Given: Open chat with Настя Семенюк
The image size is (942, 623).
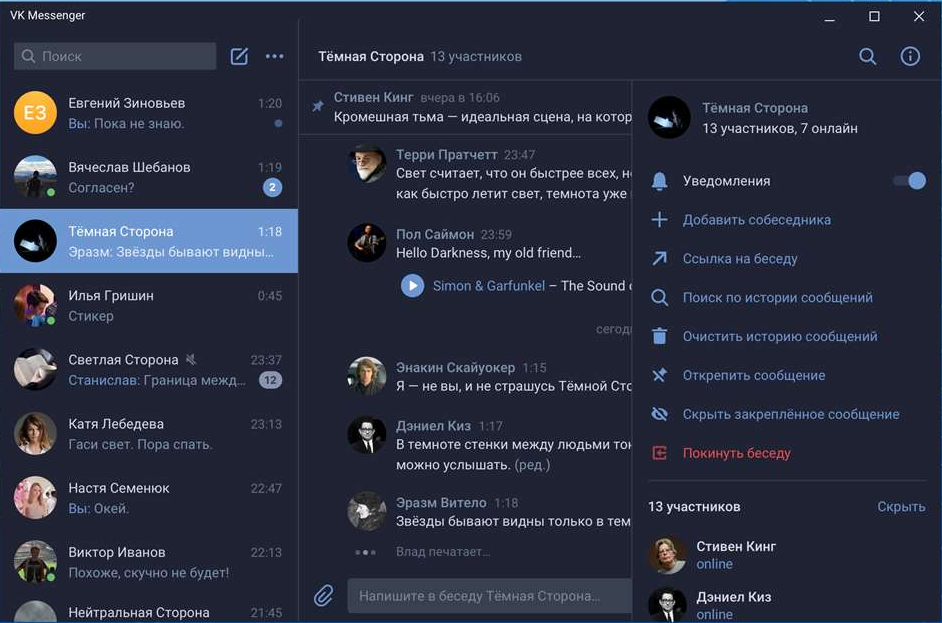Looking at the screenshot, I should (149, 499).
